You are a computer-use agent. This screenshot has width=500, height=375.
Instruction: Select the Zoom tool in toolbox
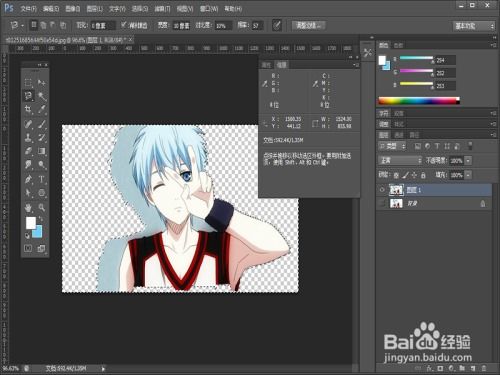click(42, 207)
